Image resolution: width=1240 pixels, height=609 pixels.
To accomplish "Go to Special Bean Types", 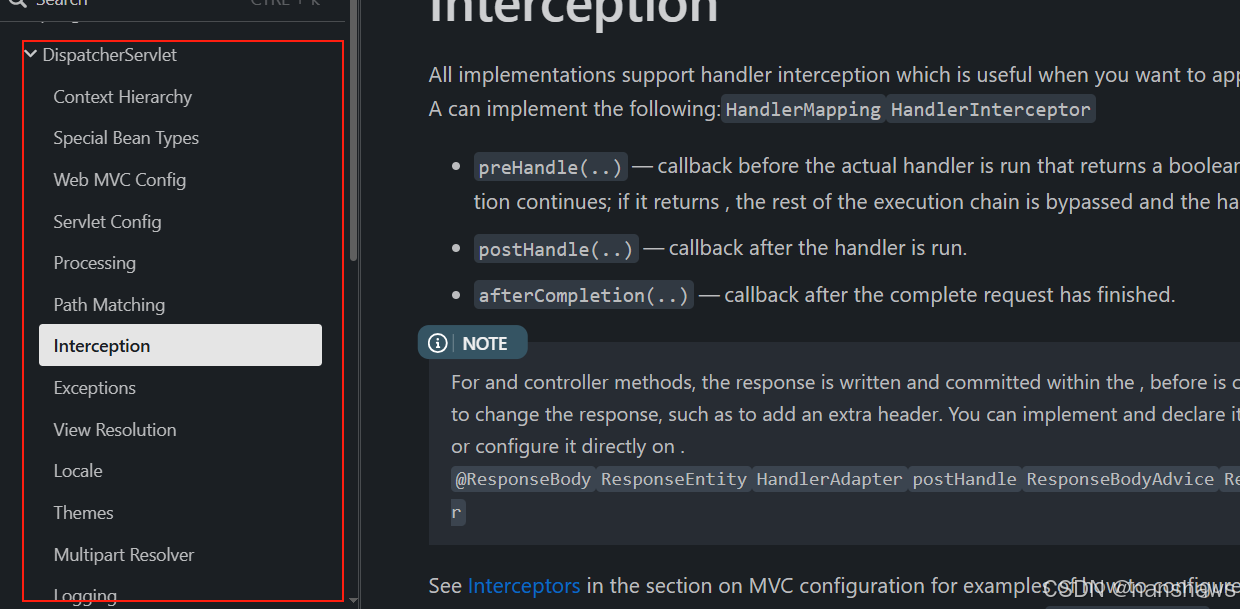I will (126, 138).
